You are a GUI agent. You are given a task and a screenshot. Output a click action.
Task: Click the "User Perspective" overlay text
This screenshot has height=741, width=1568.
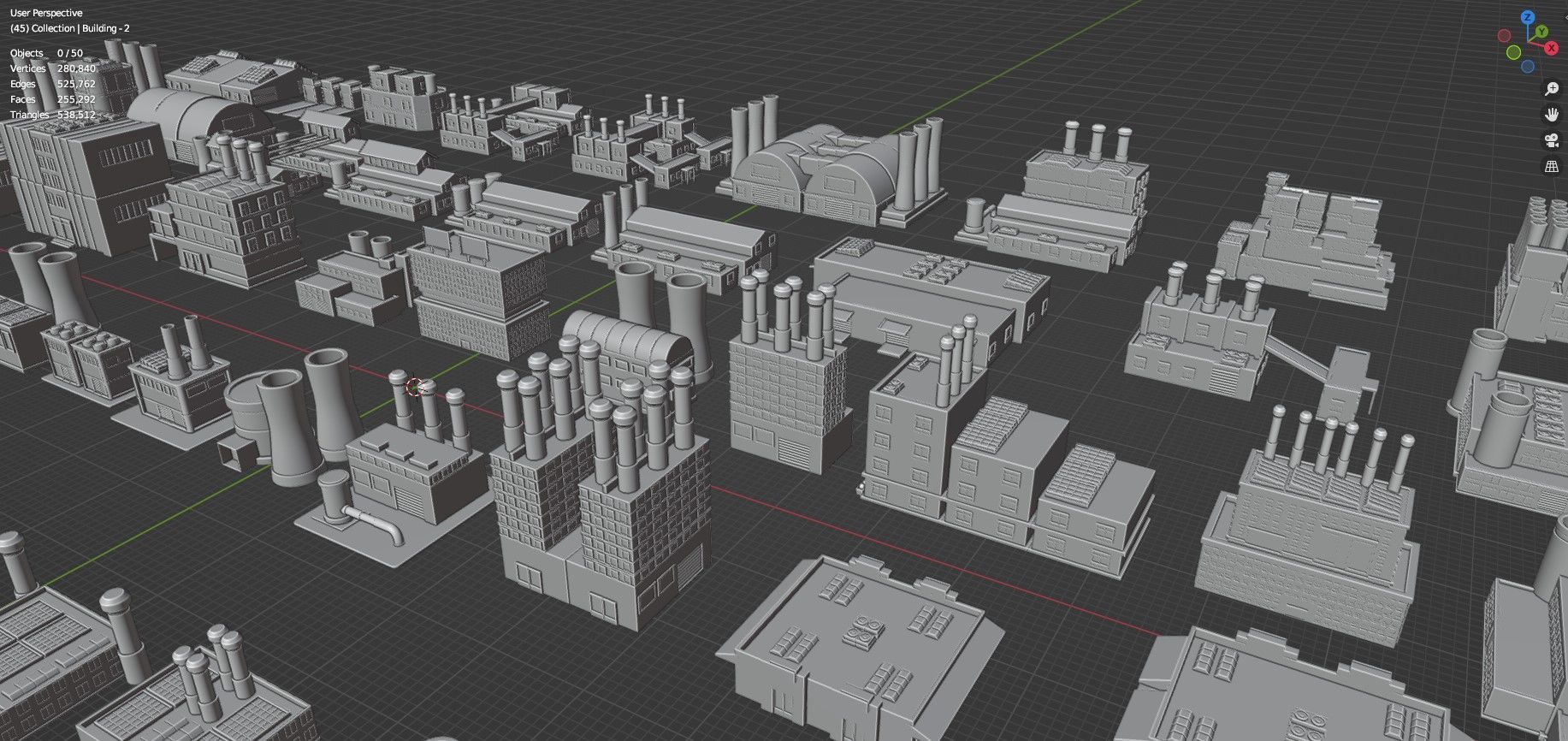coord(46,13)
